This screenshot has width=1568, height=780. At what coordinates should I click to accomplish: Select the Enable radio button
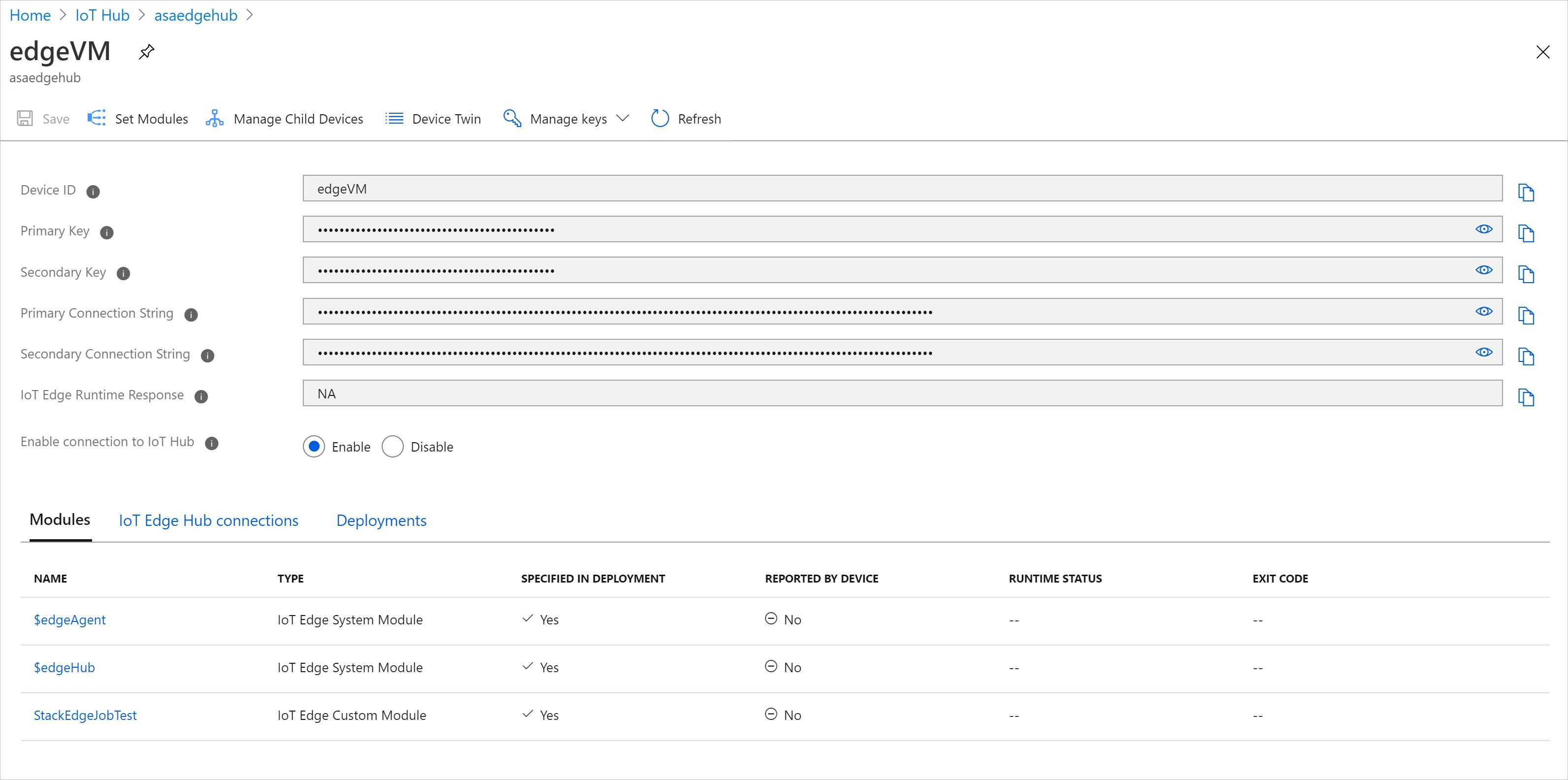coord(314,447)
